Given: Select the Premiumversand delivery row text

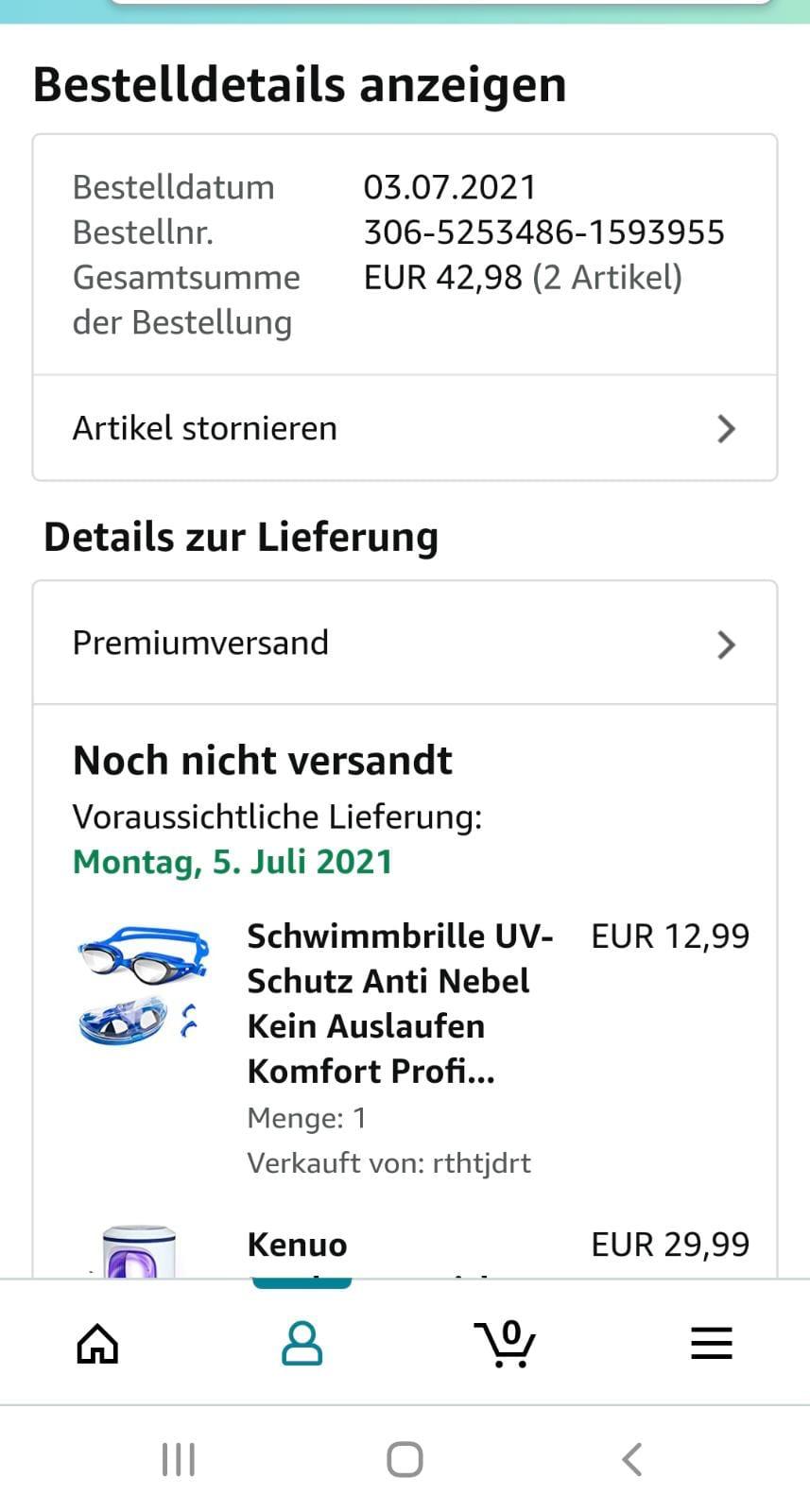Looking at the screenshot, I should (200, 643).
